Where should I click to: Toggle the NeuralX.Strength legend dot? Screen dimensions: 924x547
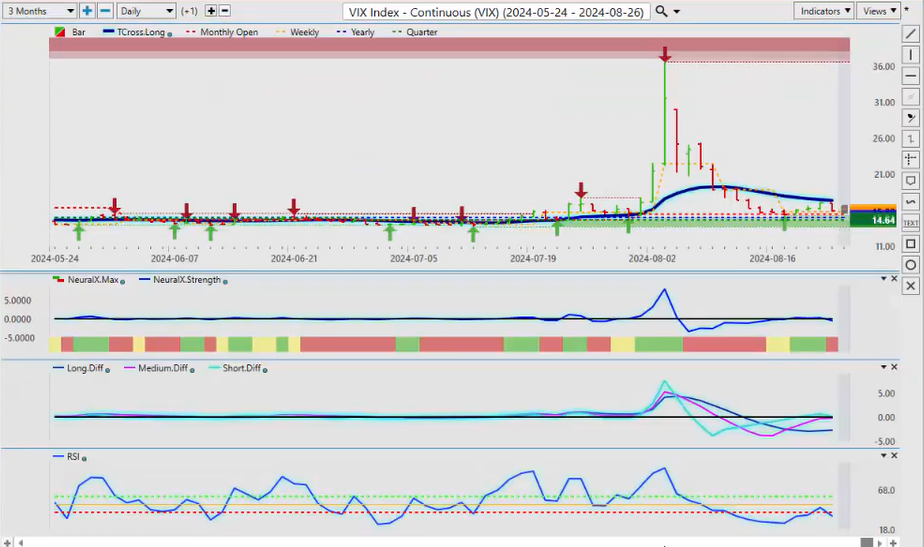coord(224,281)
